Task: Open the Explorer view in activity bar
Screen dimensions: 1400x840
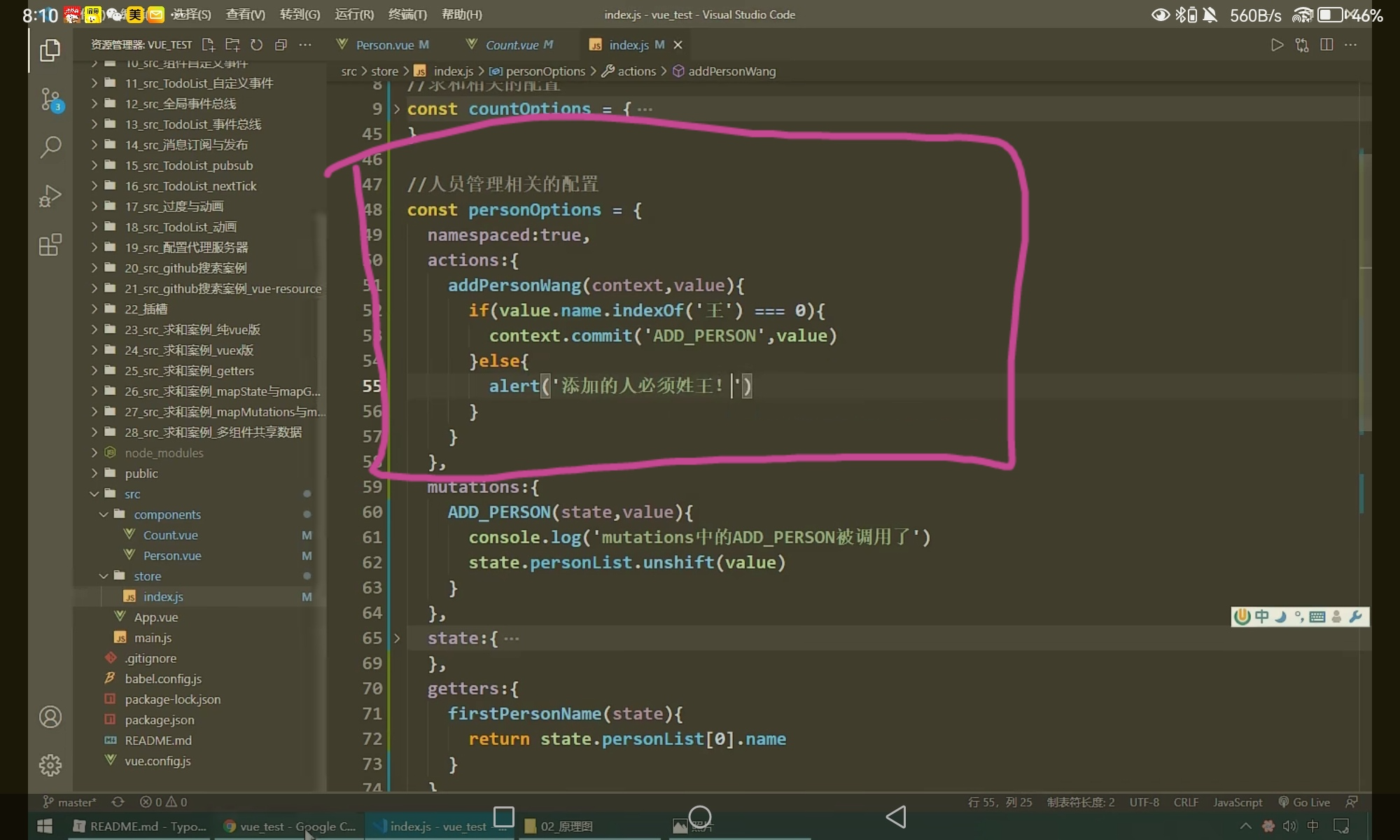Action: point(50,50)
